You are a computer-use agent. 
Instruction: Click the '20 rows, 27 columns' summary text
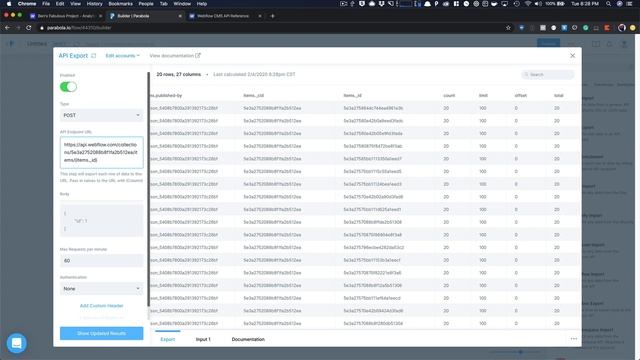click(178, 74)
